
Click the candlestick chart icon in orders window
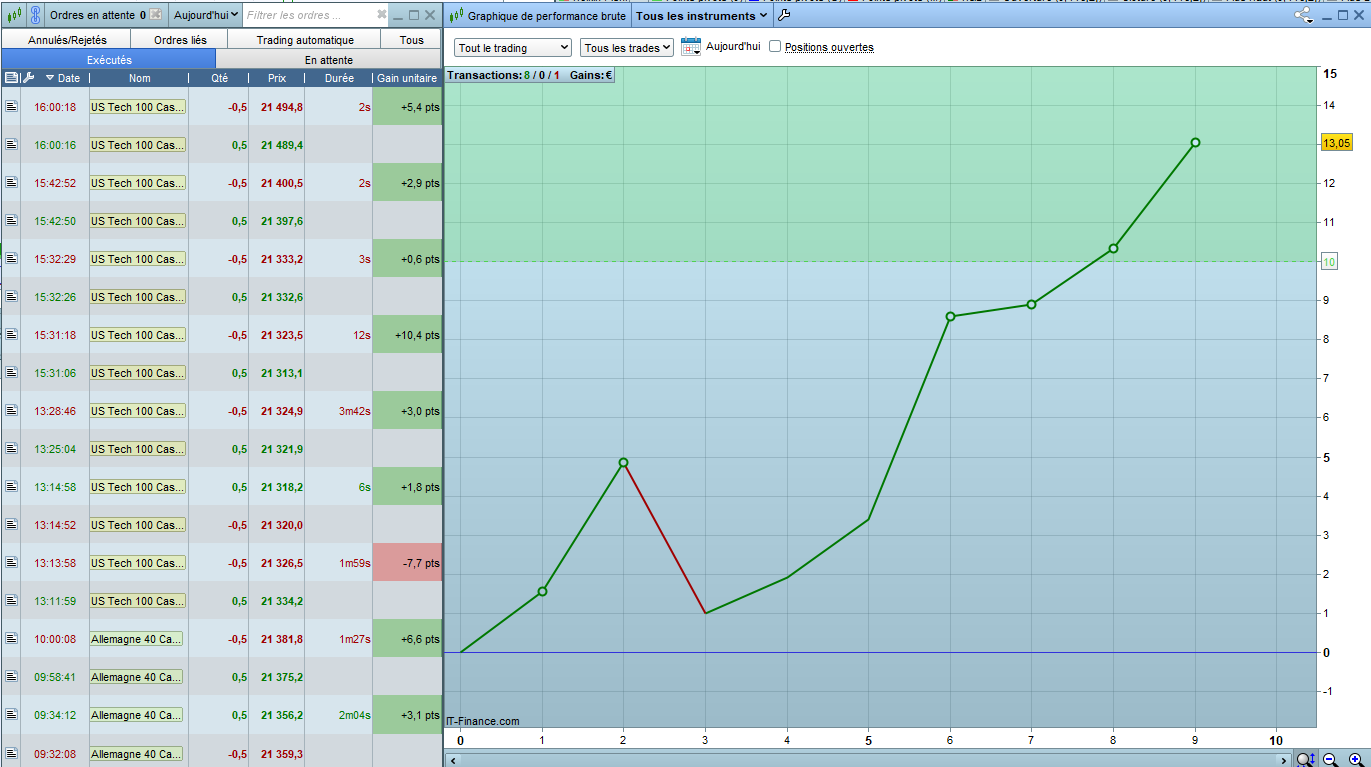click(x=13, y=15)
